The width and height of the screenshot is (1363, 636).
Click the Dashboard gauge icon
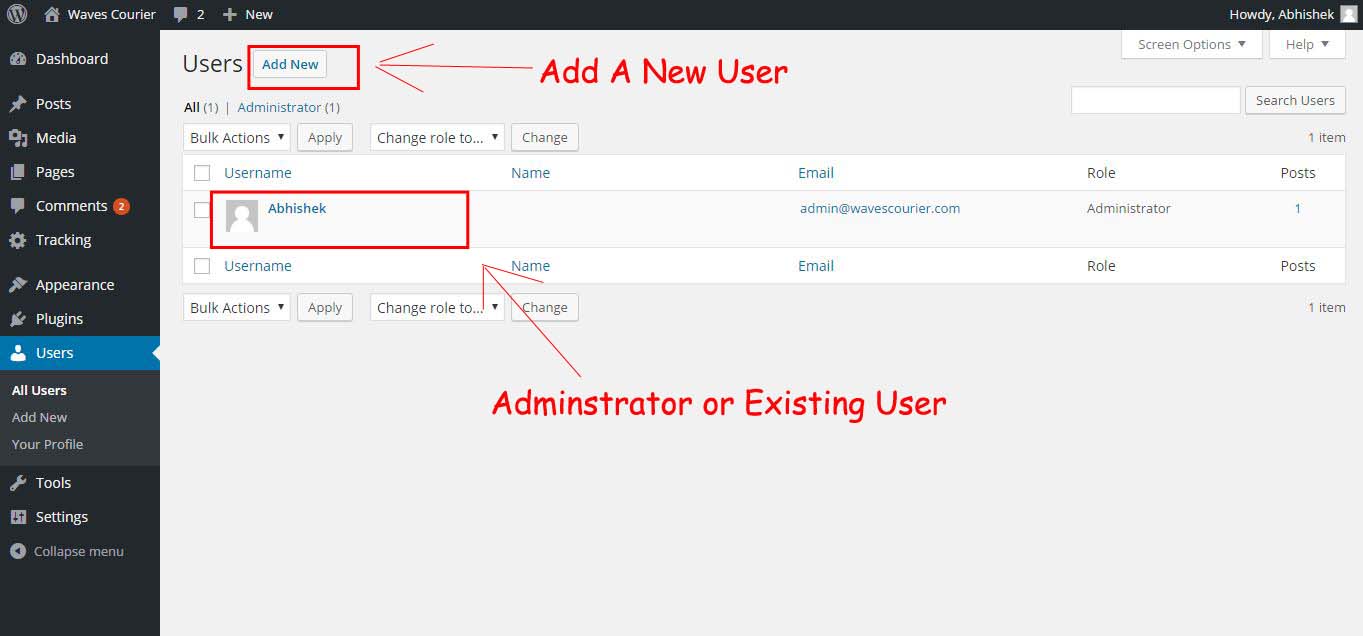pos(18,59)
